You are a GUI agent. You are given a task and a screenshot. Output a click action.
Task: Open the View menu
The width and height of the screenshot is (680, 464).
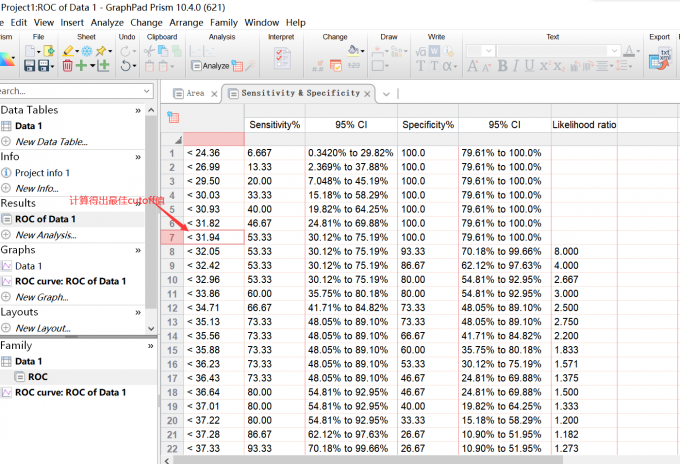pos(44,23)
